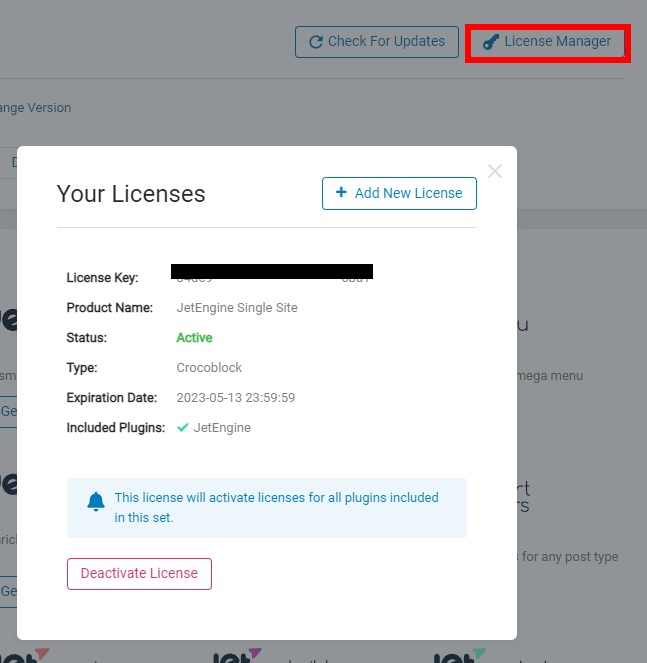
Task: Click the Product Name label
Action: click(x=110, y=308)
